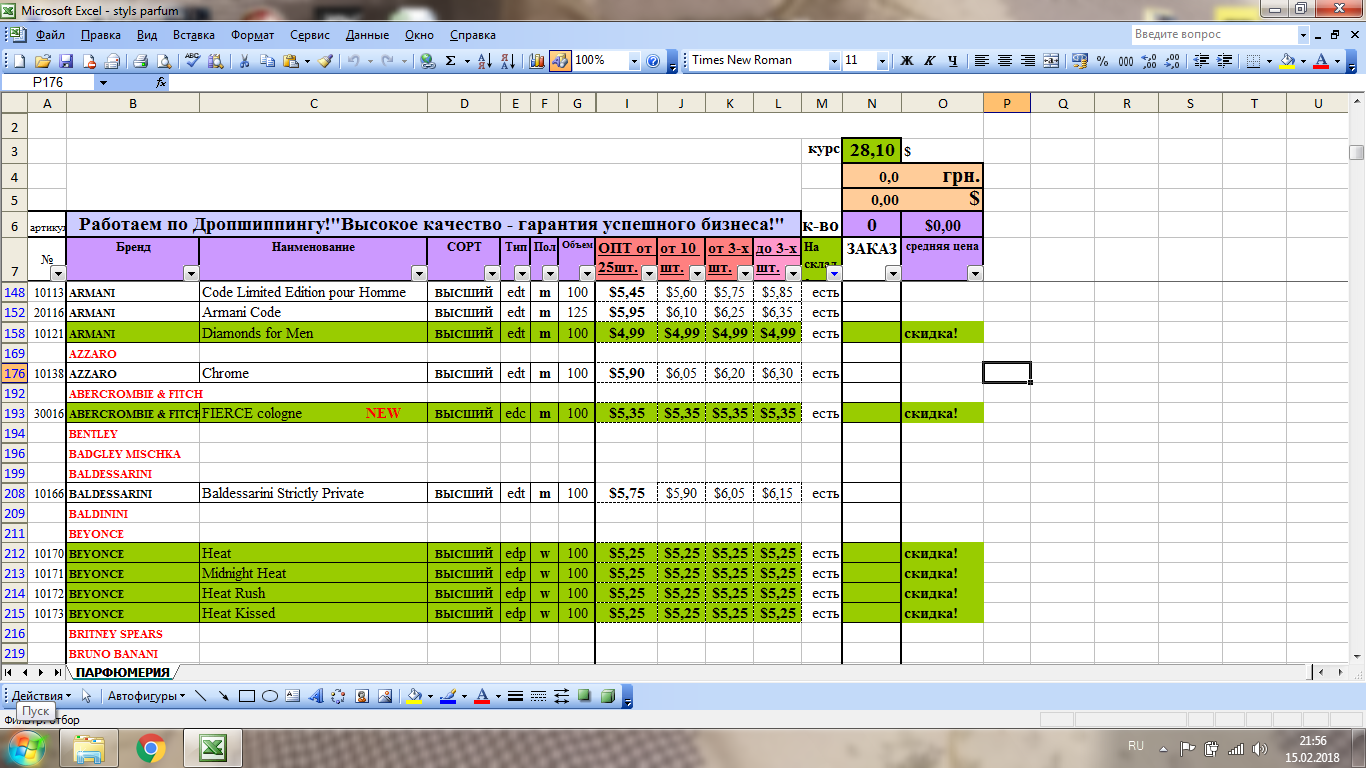Cut the selection with the scissors icon
The height and width of the screenshot is (768, 1366).
coord(244,61)
